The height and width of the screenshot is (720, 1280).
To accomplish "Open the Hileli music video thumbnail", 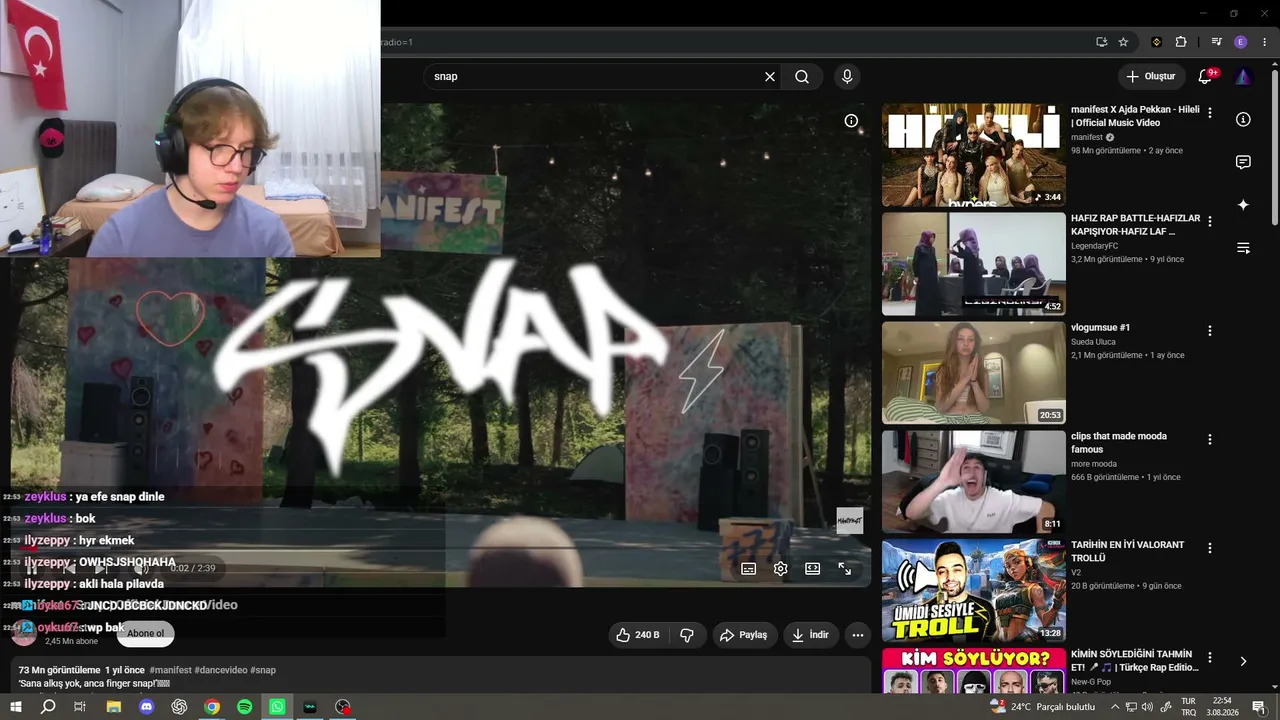I will [x=974, y=155].
